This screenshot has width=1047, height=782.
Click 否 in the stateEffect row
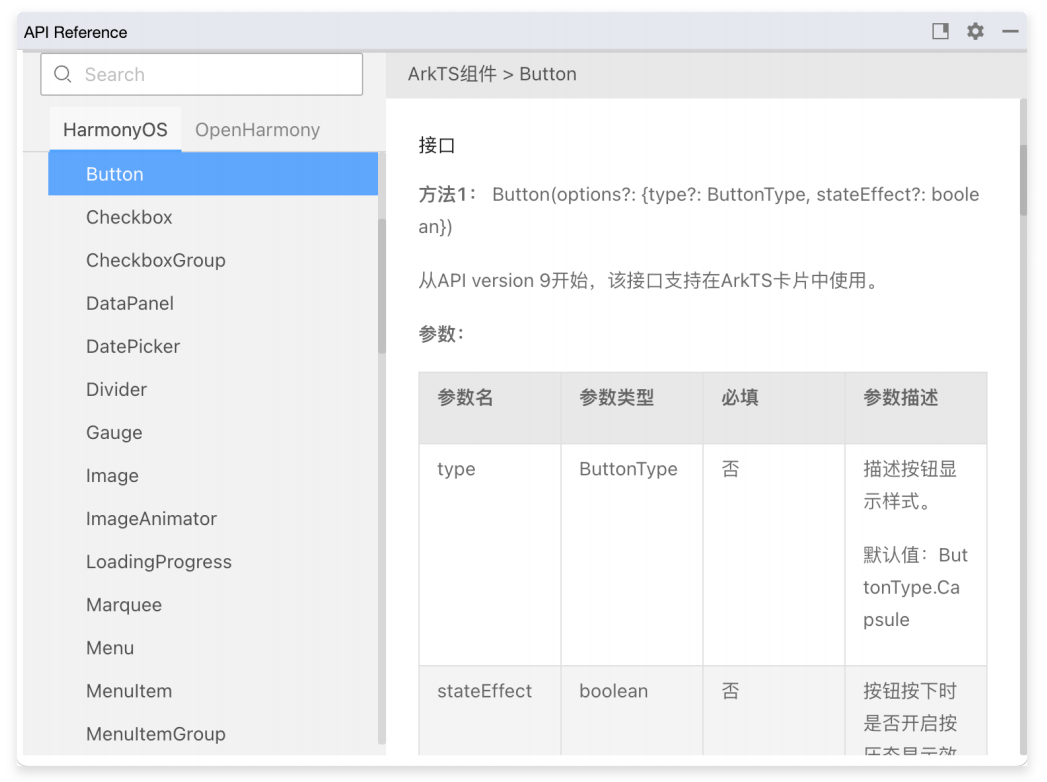(730, 691)
